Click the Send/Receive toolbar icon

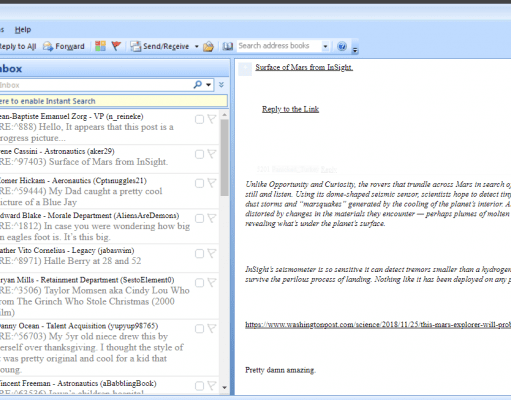coord(136,46)
